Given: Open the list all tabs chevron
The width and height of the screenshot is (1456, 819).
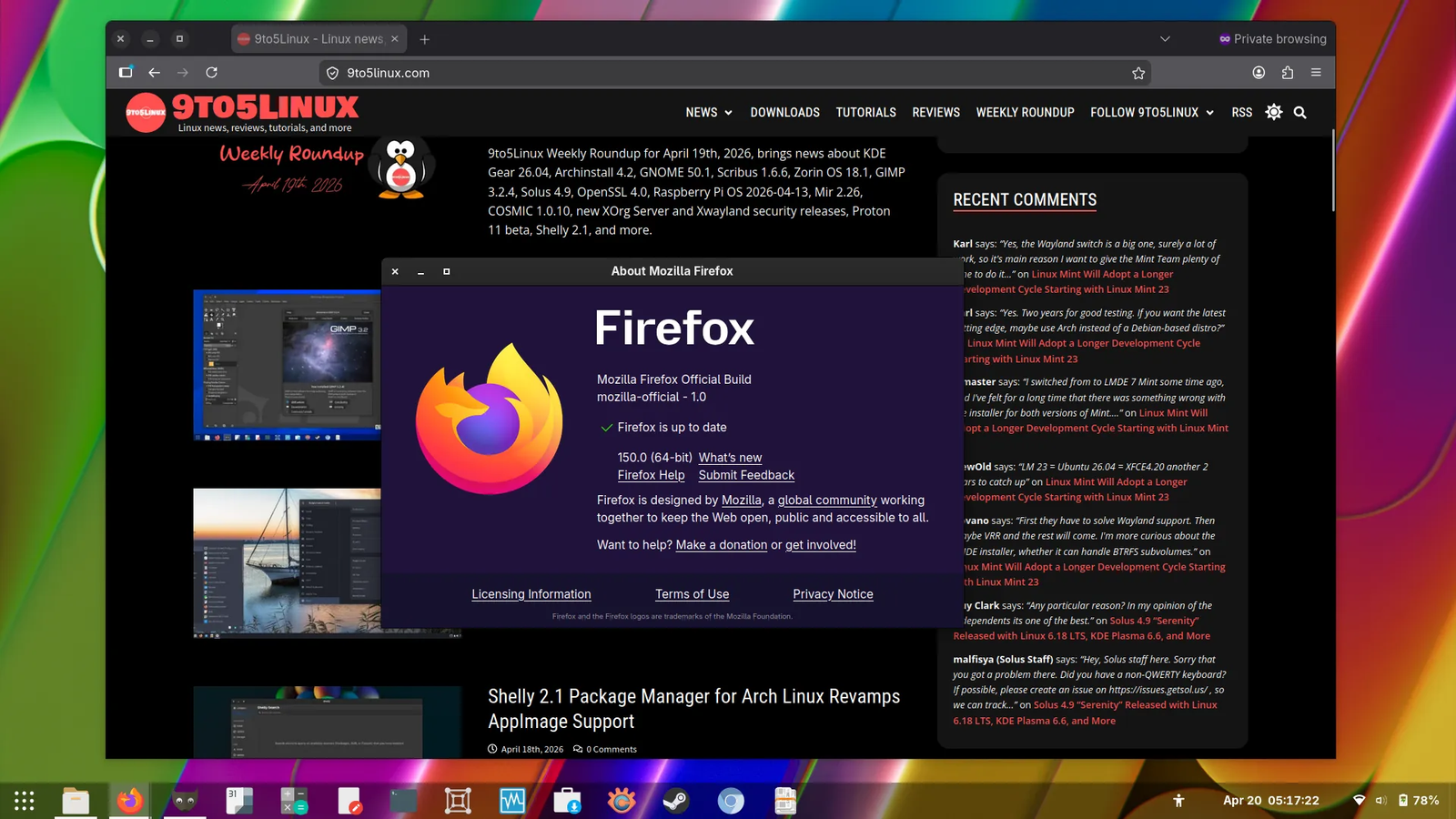Looking at the screenshot, I should (1165, 39).
